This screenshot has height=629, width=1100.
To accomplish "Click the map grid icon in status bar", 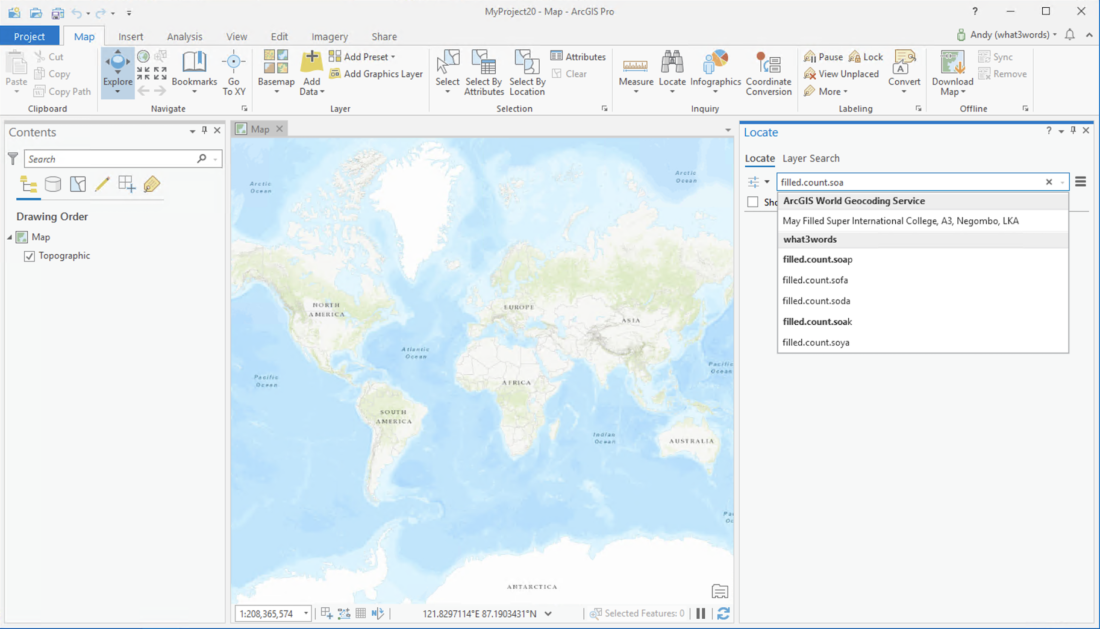I will 361,614.
